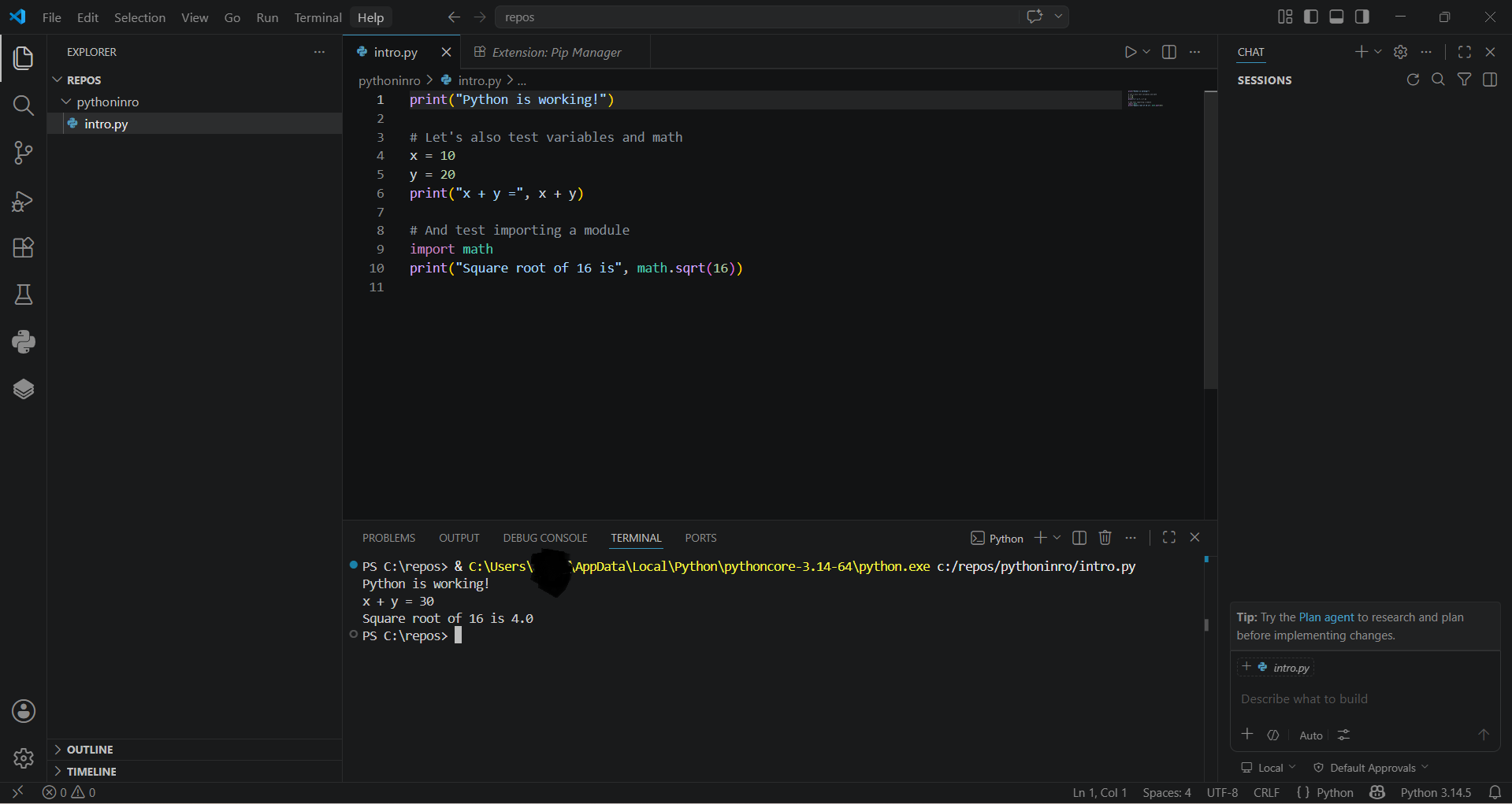Maximize the chat panel
This screenshot has height=804, width=1512.
(1465, 52)
